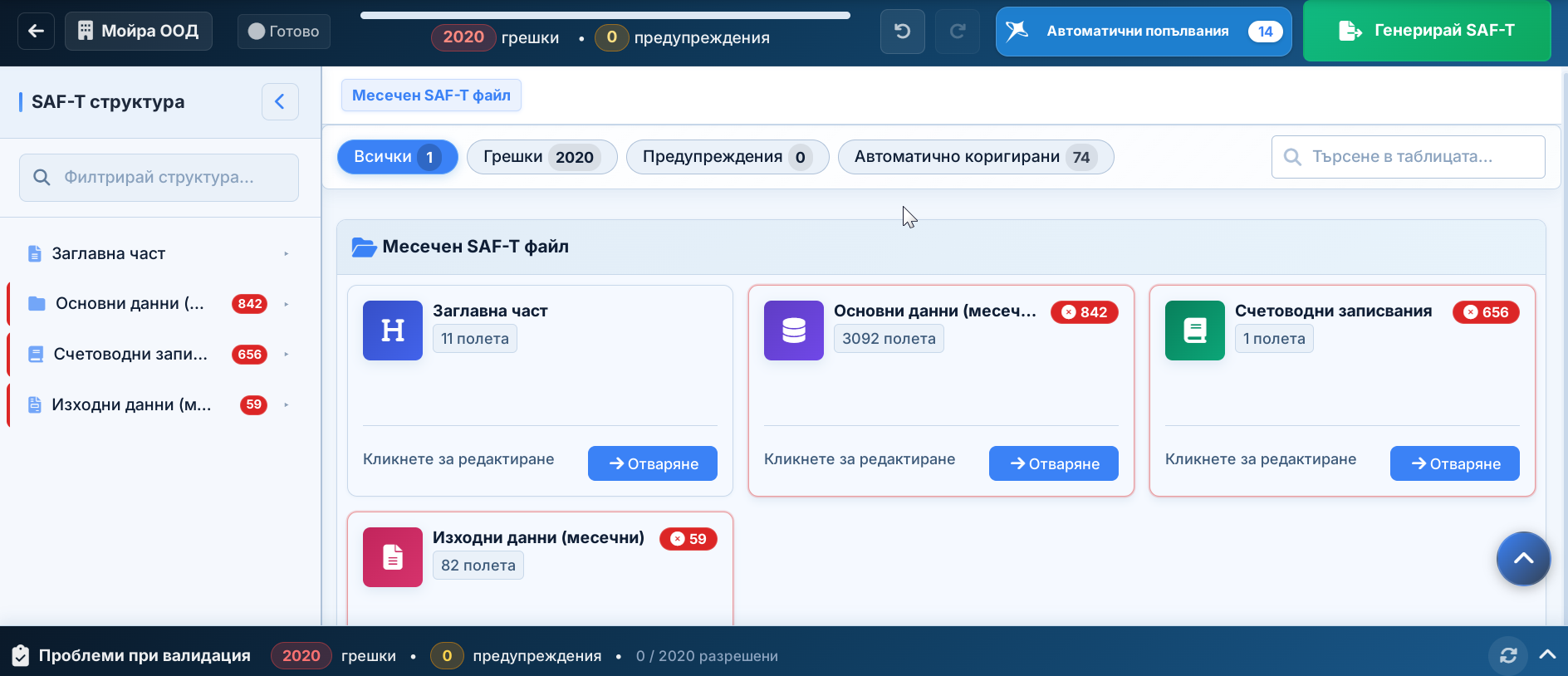This screenshot has width=1568, height=676.
Task: Click the 14 automatic fills badge
Action: 1265,32
